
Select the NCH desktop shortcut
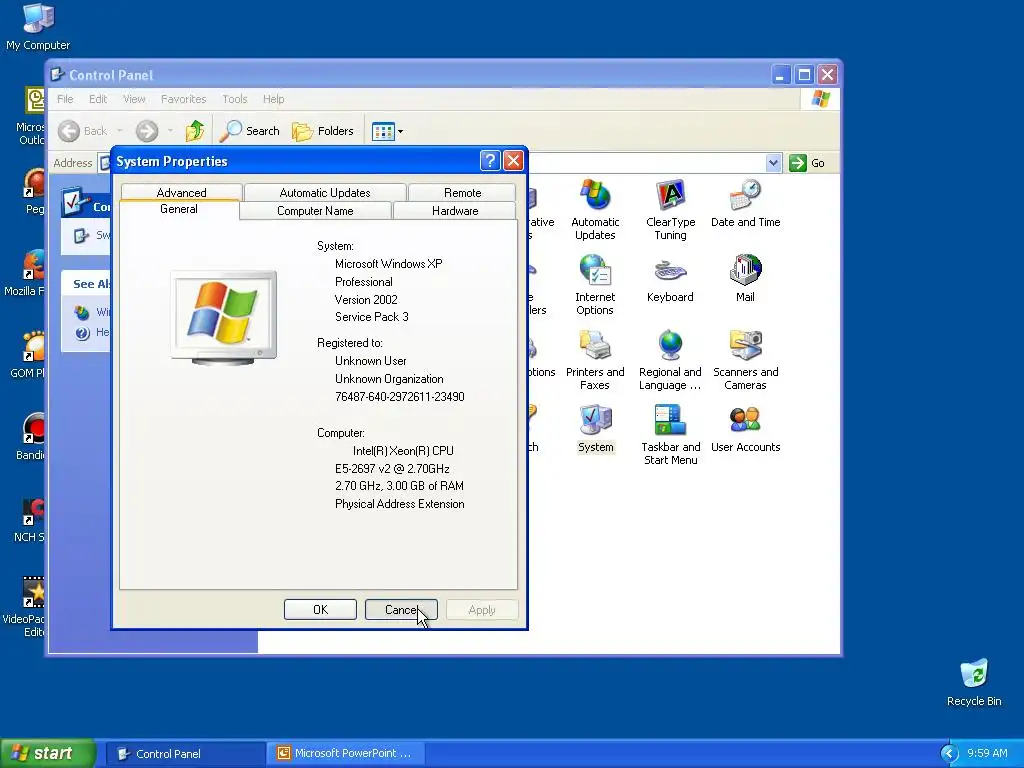pos(29,519)
